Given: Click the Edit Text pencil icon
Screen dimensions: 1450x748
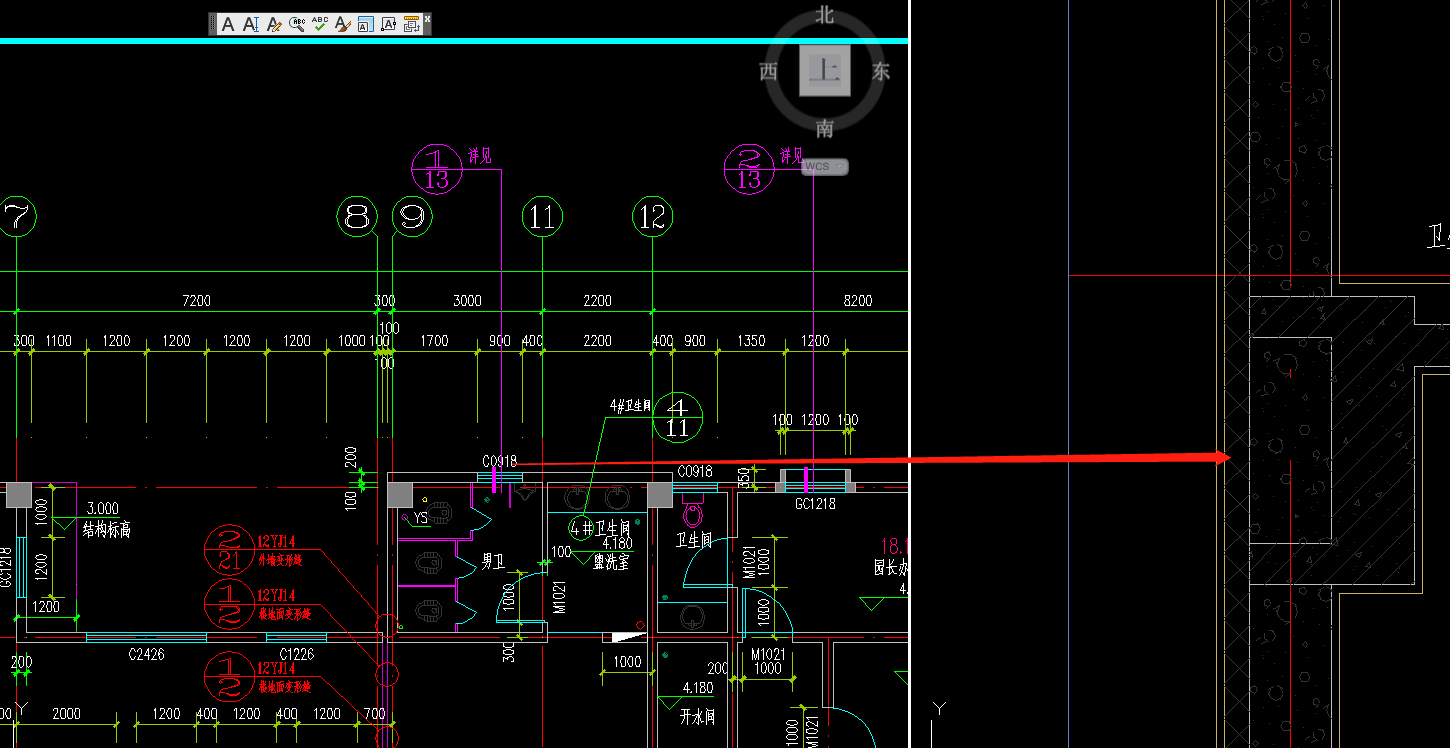Looking at the screenshot, I should click(274, 24).
